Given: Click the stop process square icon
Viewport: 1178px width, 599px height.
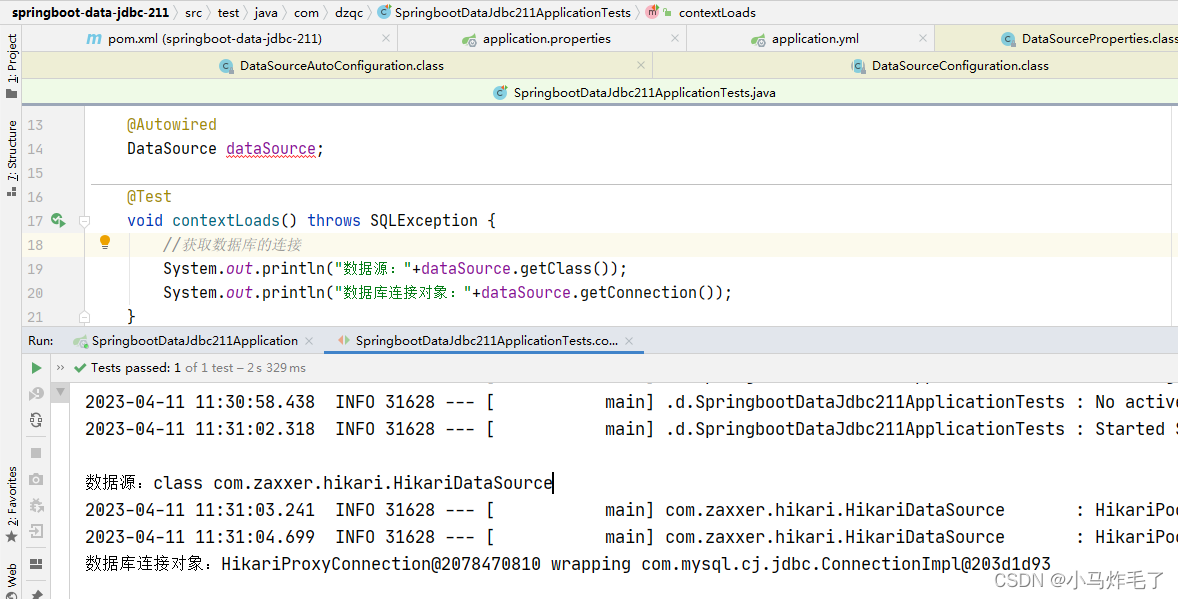Looking at the screenshot, I should click(x=36, y=453).
